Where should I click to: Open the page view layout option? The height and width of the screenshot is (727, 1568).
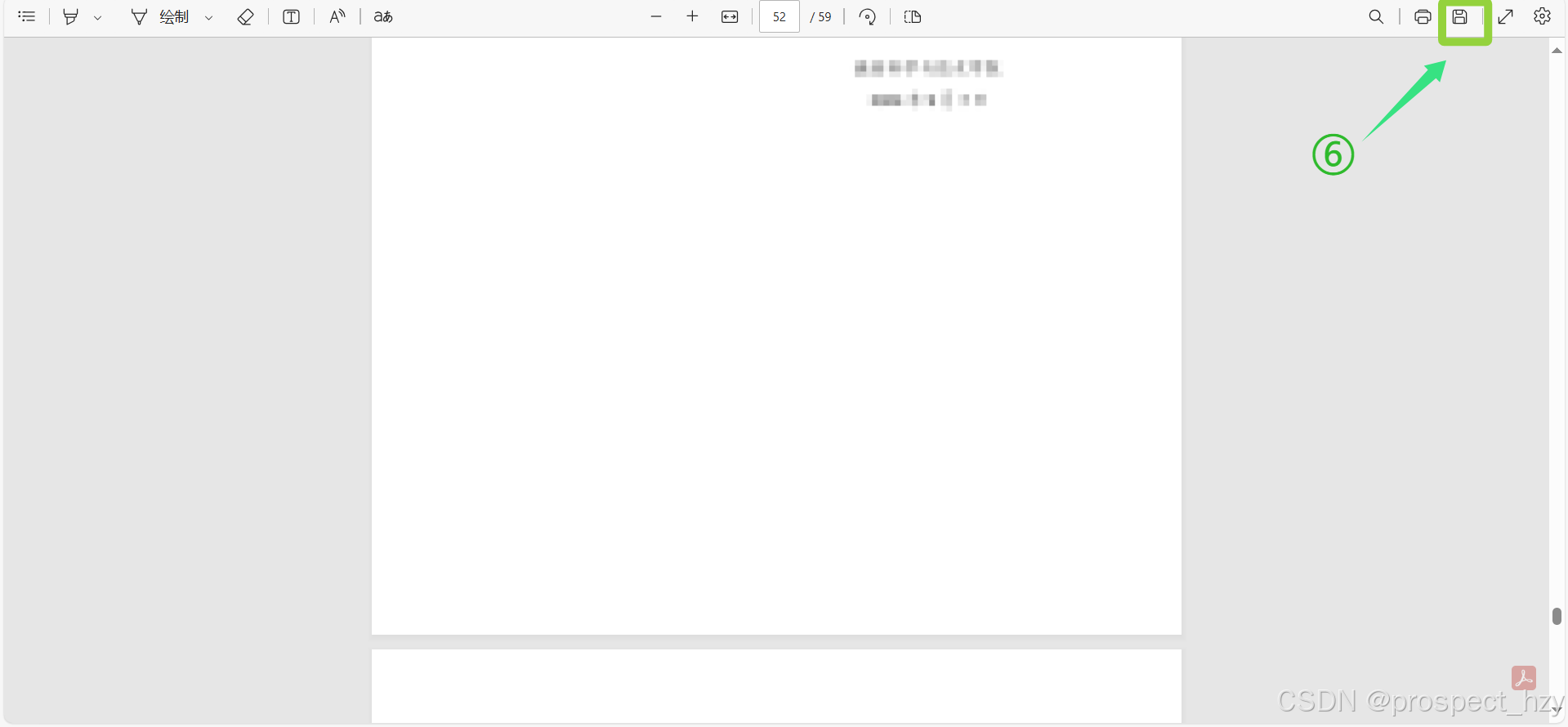coord(913,16)
